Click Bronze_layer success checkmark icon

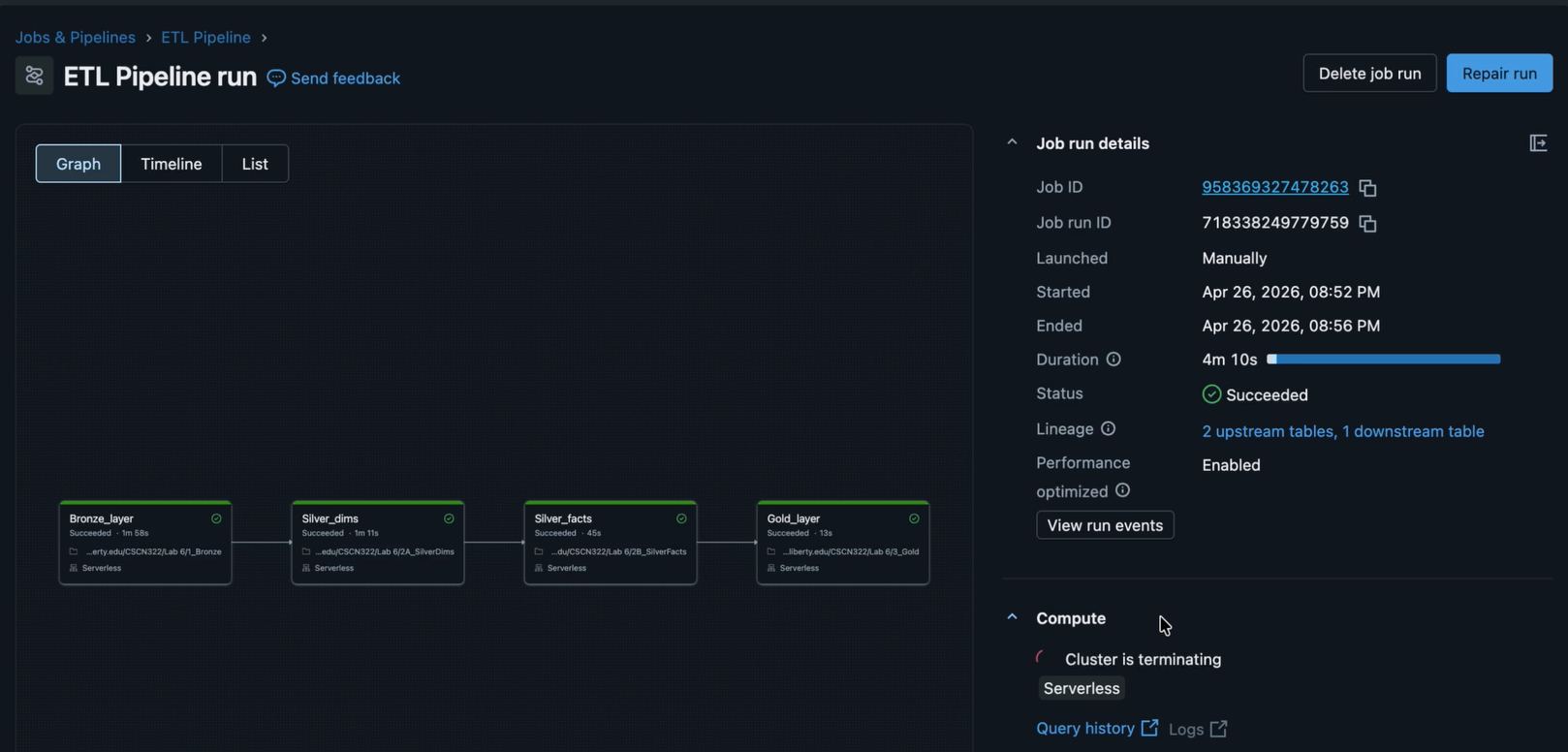pos(216,518)
